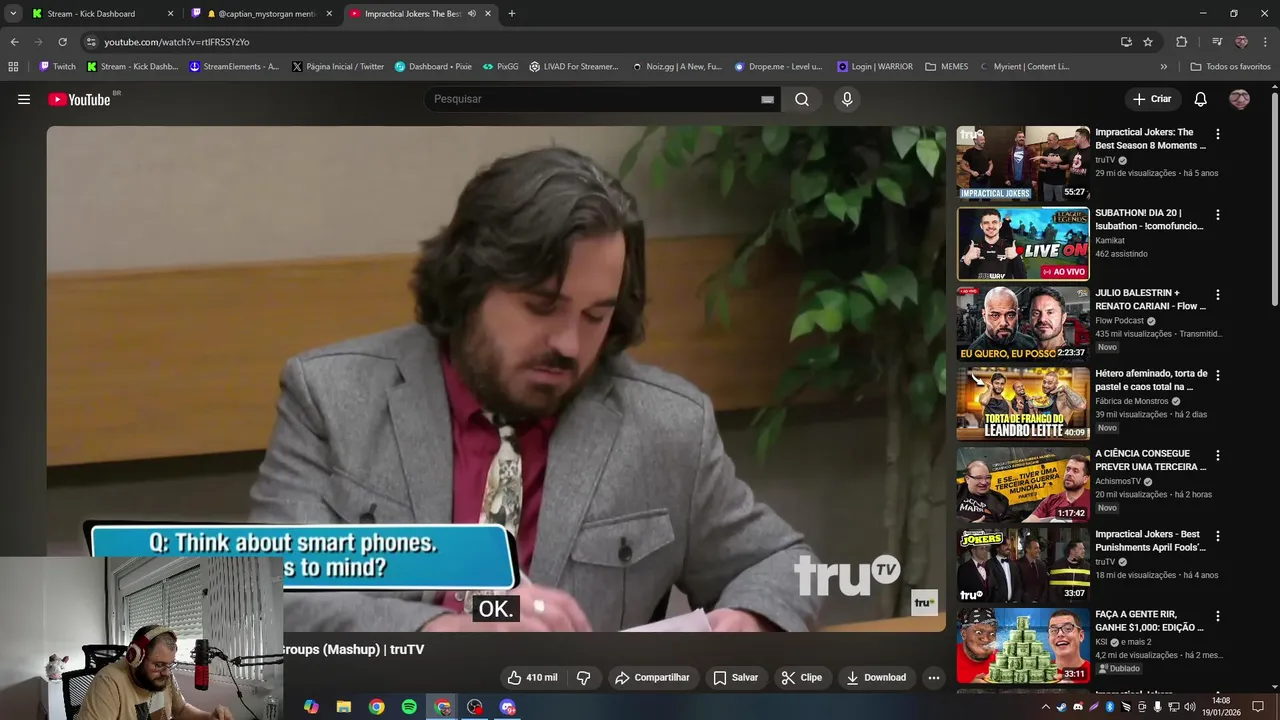The image size is (1280, 720).
Task: Click the truTV channel badge on video
Action: click(924, 602)
